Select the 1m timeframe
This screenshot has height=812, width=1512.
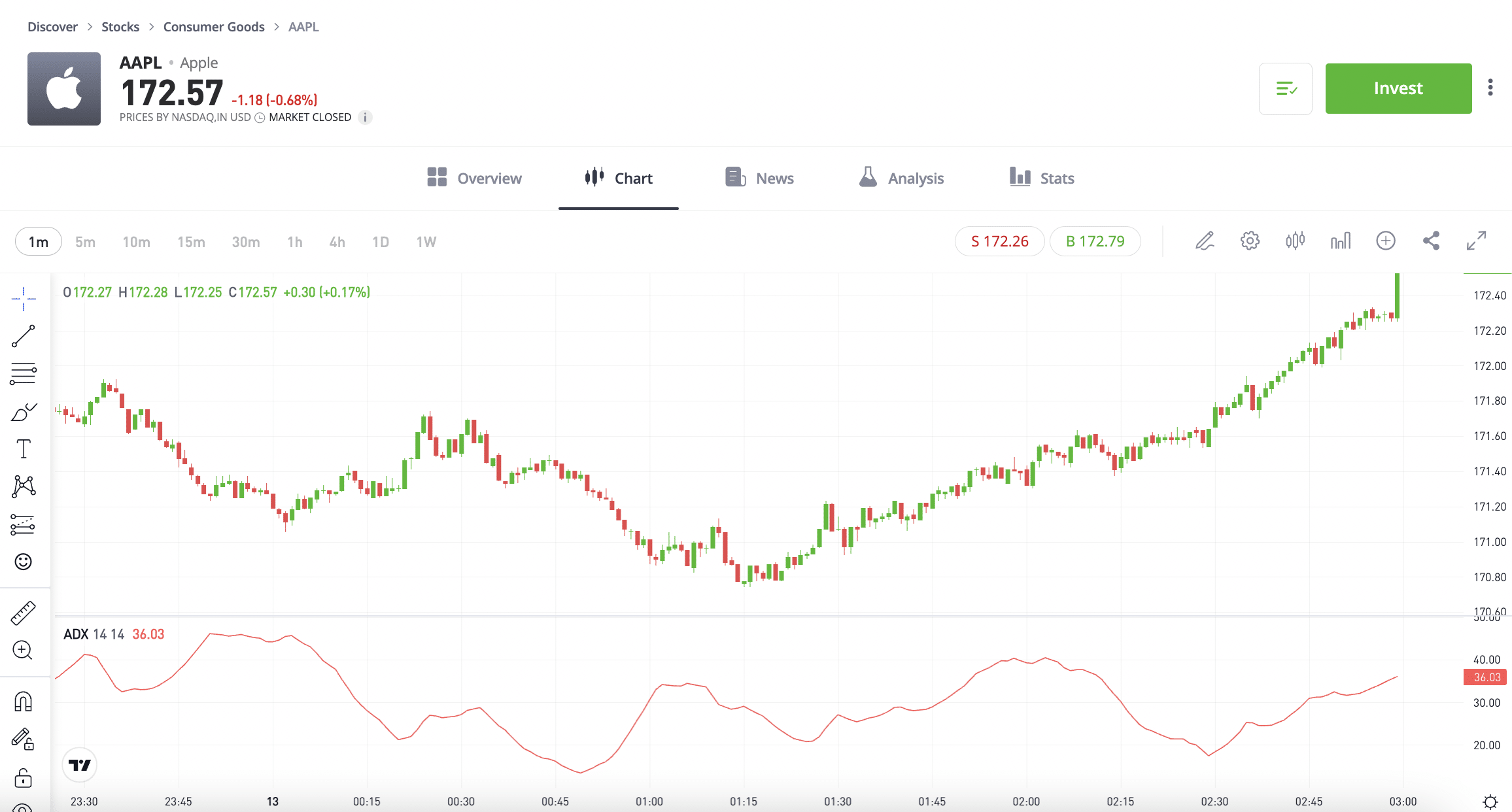coord(39,242)
